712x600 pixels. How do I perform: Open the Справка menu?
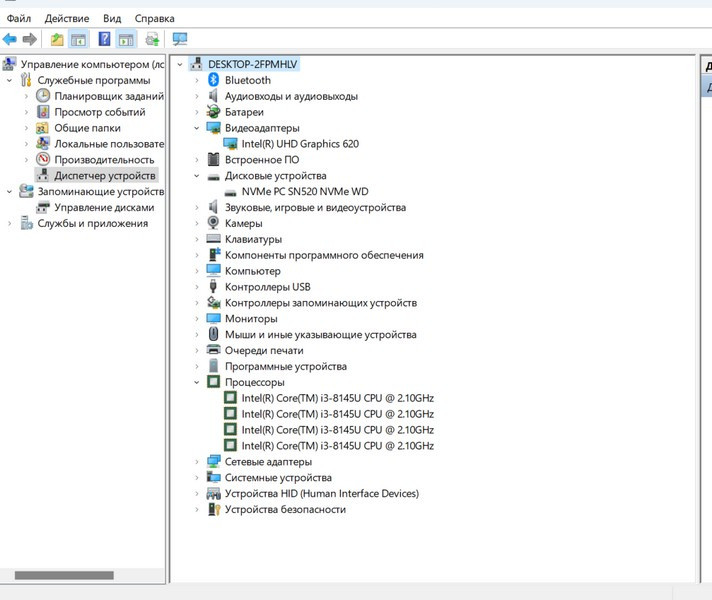(154, 18)
